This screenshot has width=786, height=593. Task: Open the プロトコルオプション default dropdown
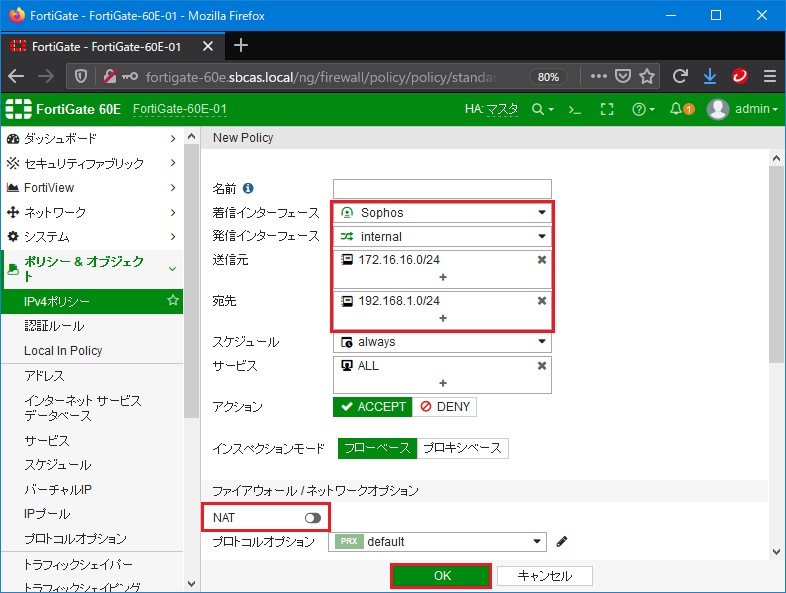point(437,542)
